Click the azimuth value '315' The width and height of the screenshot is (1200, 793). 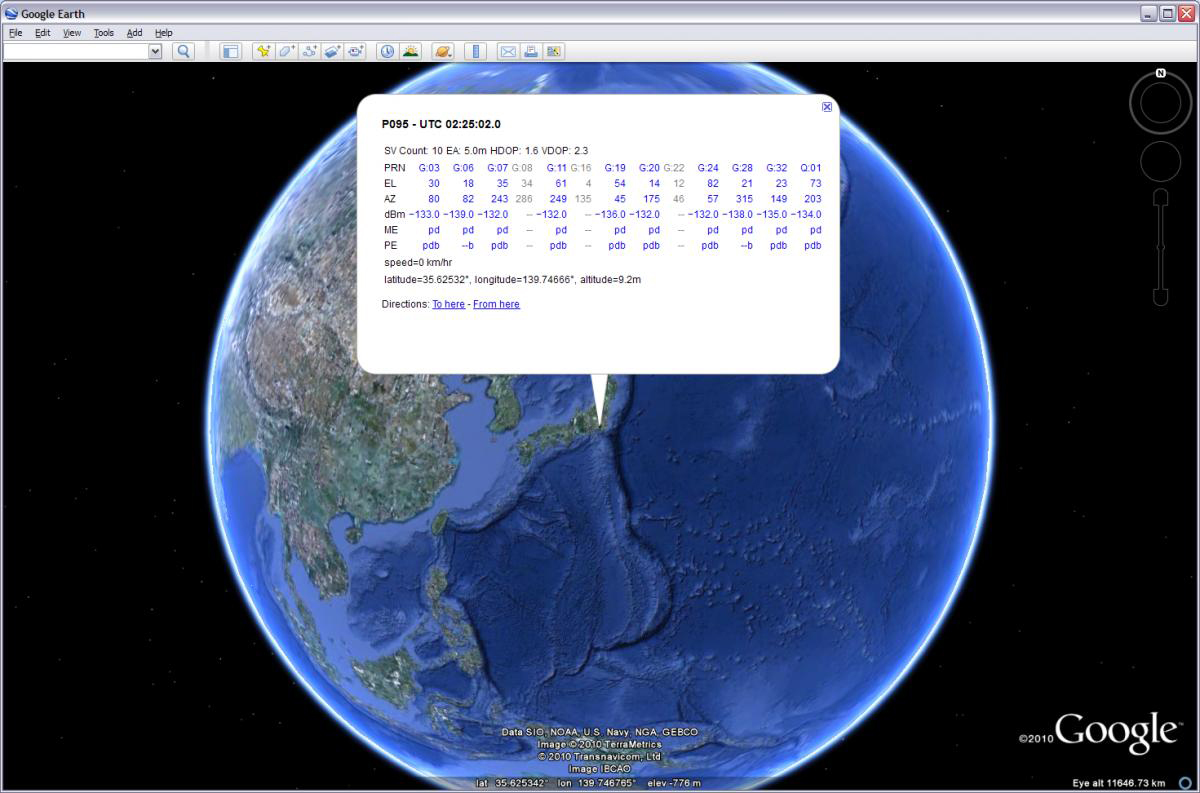[744, 199]
